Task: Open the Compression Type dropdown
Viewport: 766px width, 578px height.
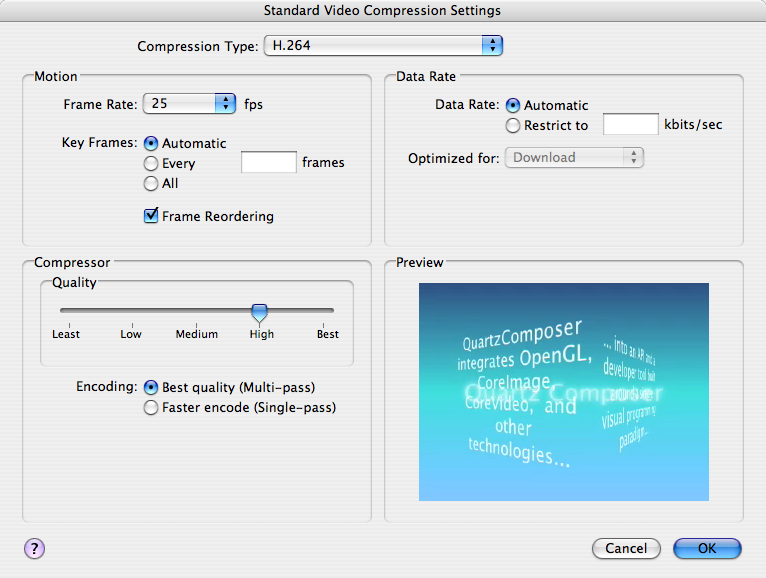Action: click(382, 46)
